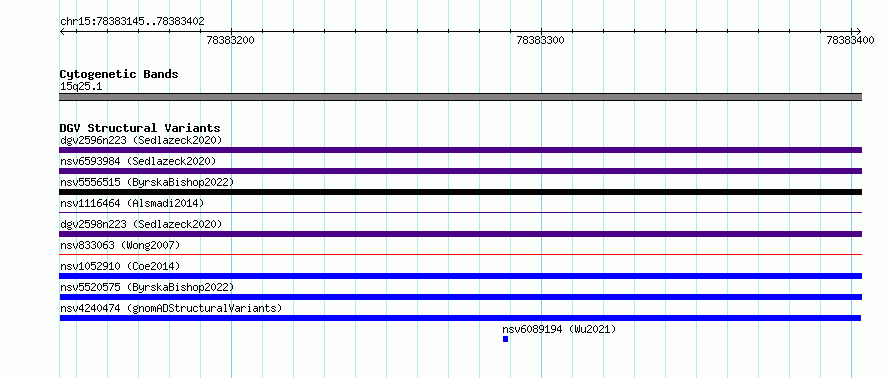Viewport: 890px width, 378px height.
Task: Select the dgv2598n223 (Sedlazeck2020) label
Action: click(141, 224)
